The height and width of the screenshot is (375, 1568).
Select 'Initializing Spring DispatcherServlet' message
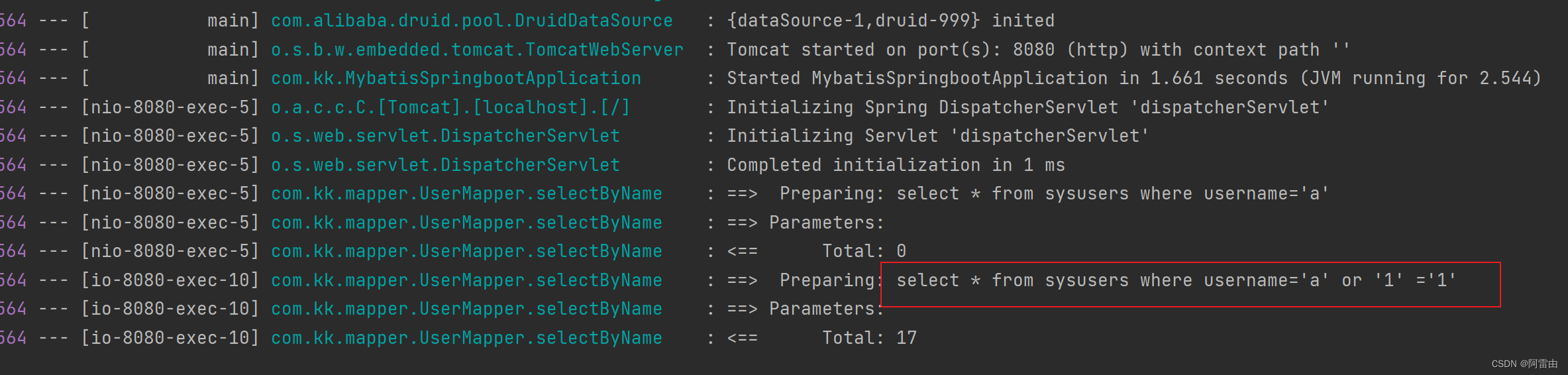point(1027,107)
